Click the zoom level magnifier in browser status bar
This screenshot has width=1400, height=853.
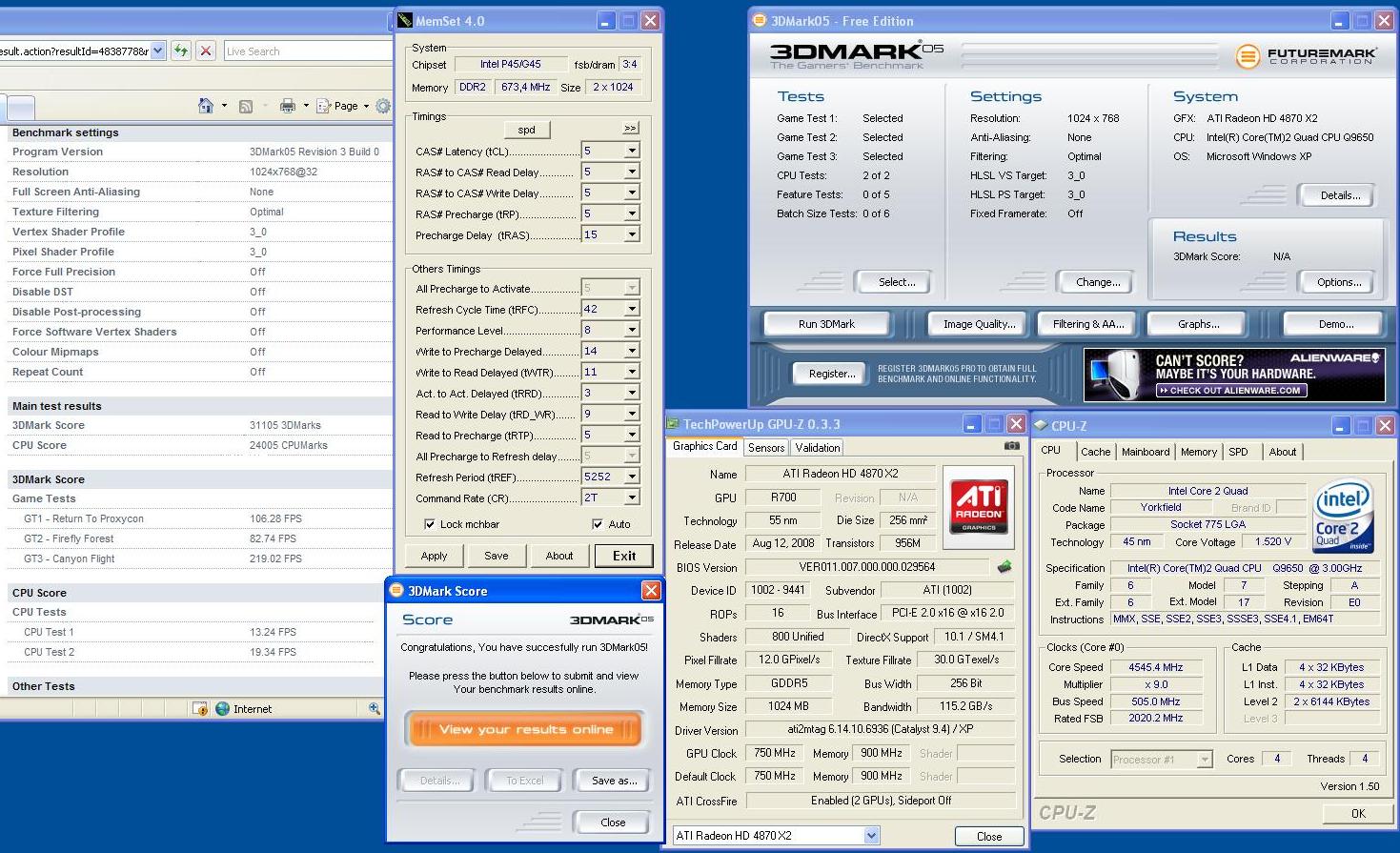(374, 708)
